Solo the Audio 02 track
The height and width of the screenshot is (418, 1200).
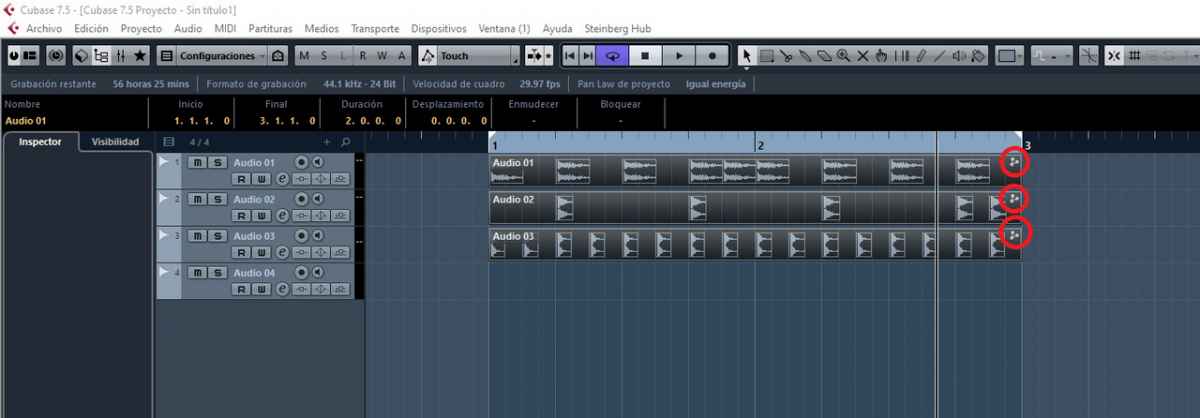click(217, 199)
